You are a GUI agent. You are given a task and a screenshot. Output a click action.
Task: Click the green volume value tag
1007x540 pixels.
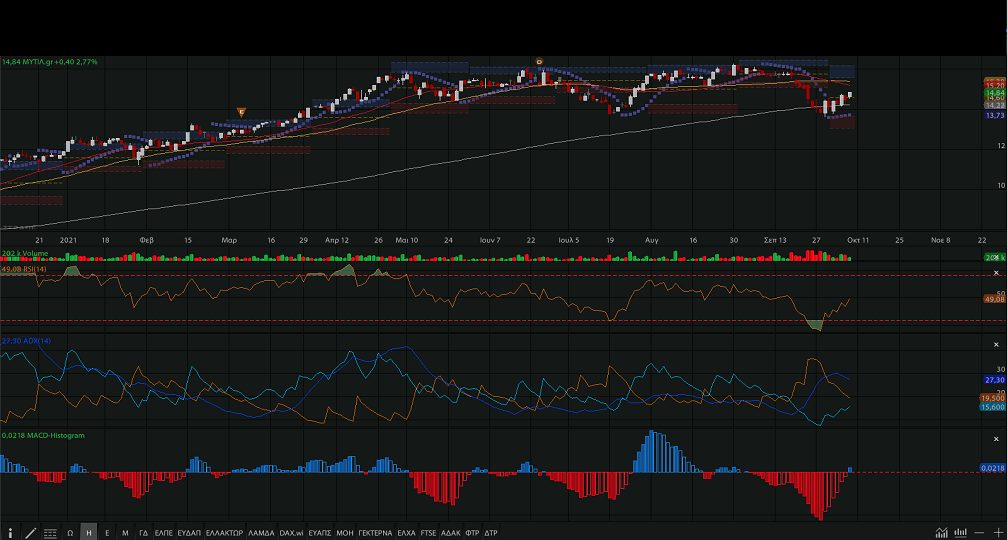click(995, 257)
